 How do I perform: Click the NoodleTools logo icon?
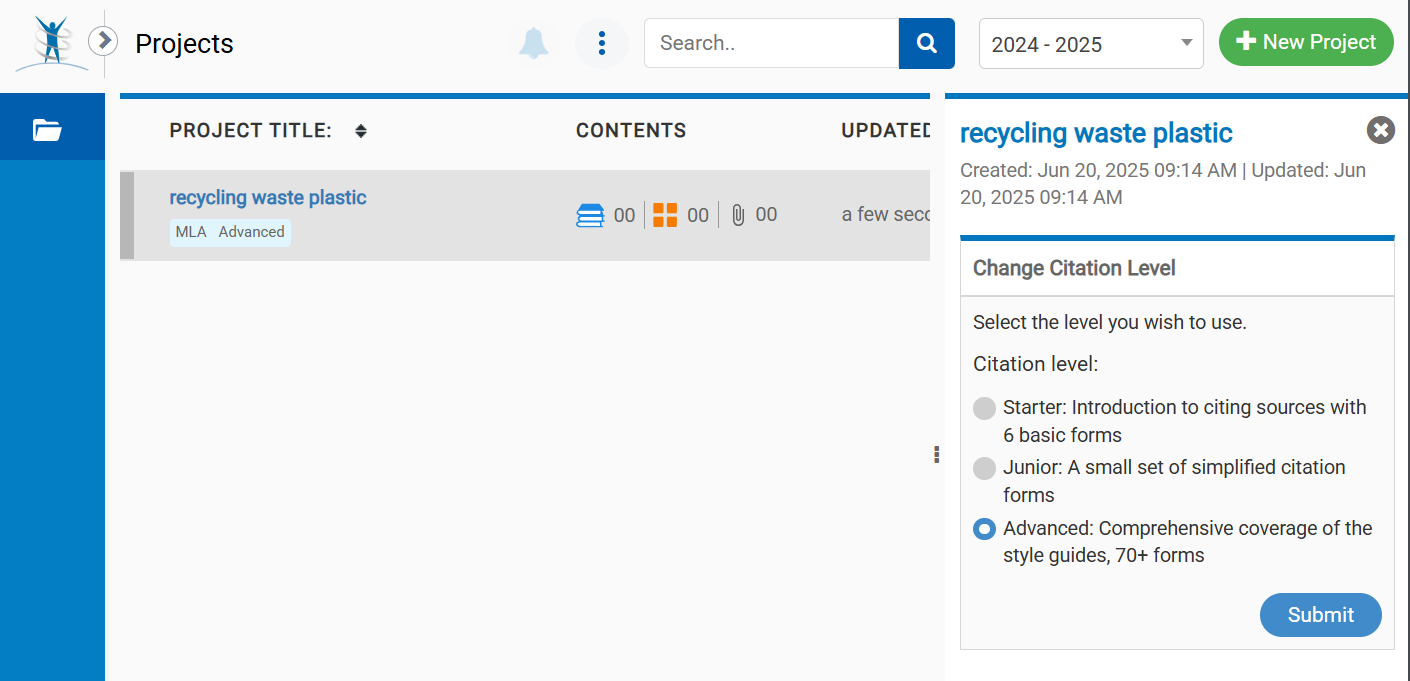[x=51, y=43]
